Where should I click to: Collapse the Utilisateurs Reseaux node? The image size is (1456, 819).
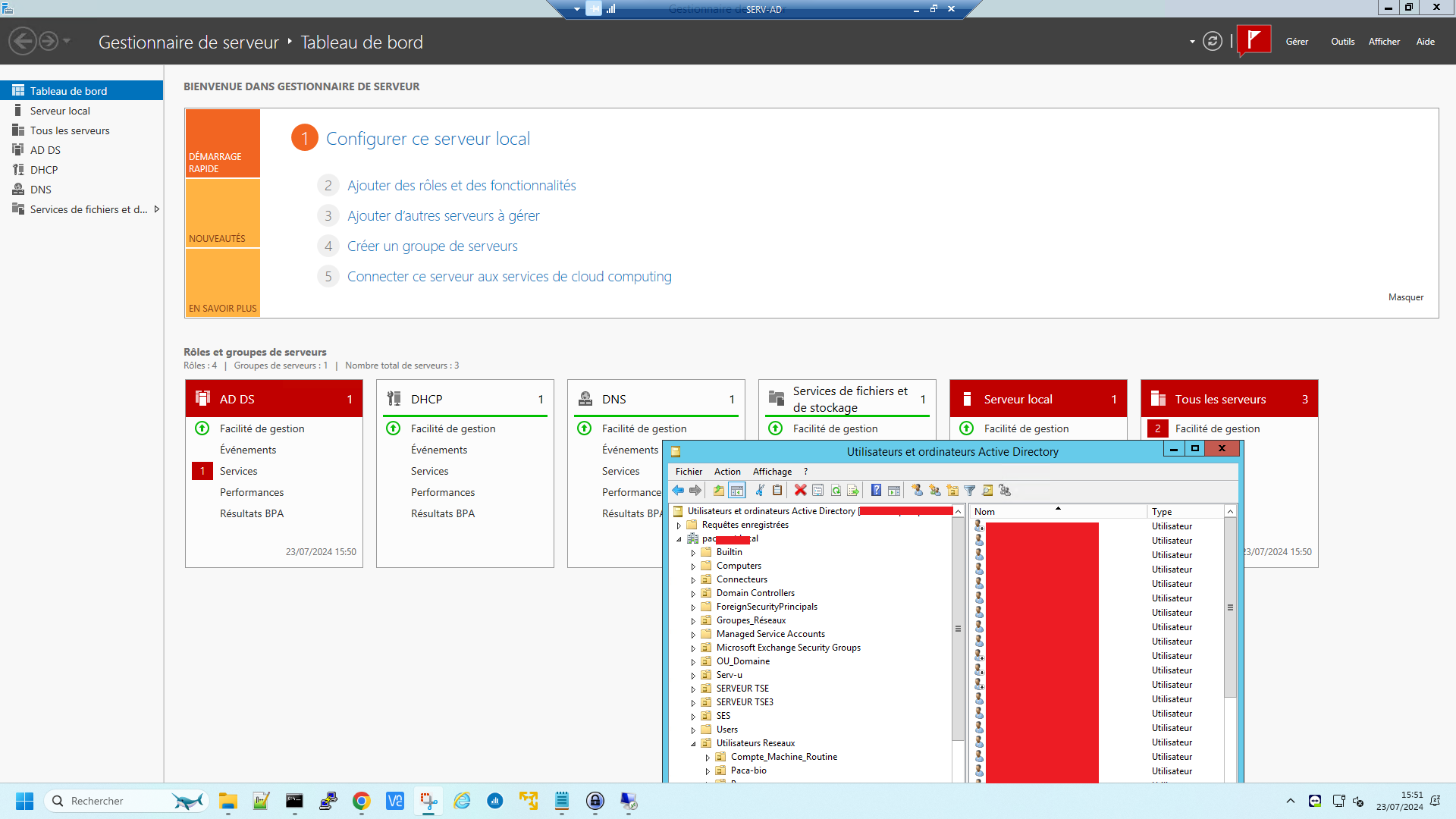[693, 744]
